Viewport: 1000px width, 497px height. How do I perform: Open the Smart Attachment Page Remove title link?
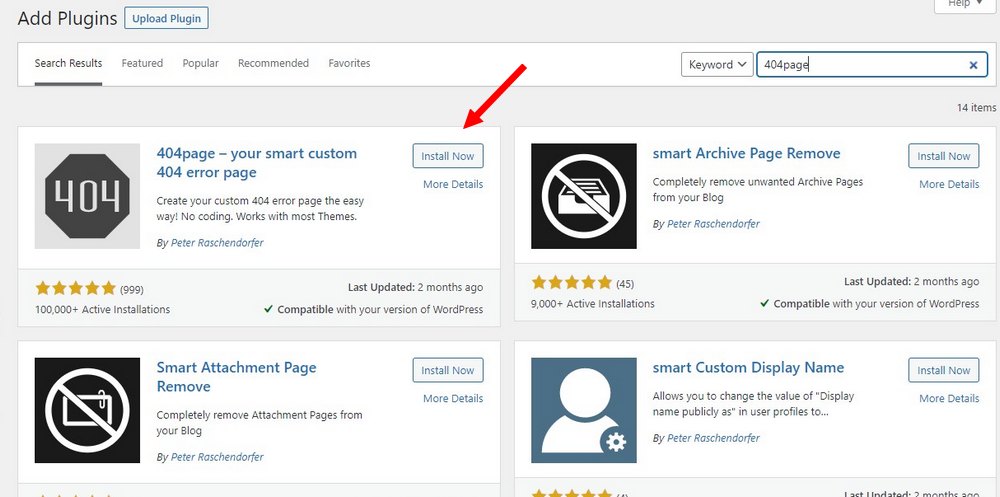237,377
